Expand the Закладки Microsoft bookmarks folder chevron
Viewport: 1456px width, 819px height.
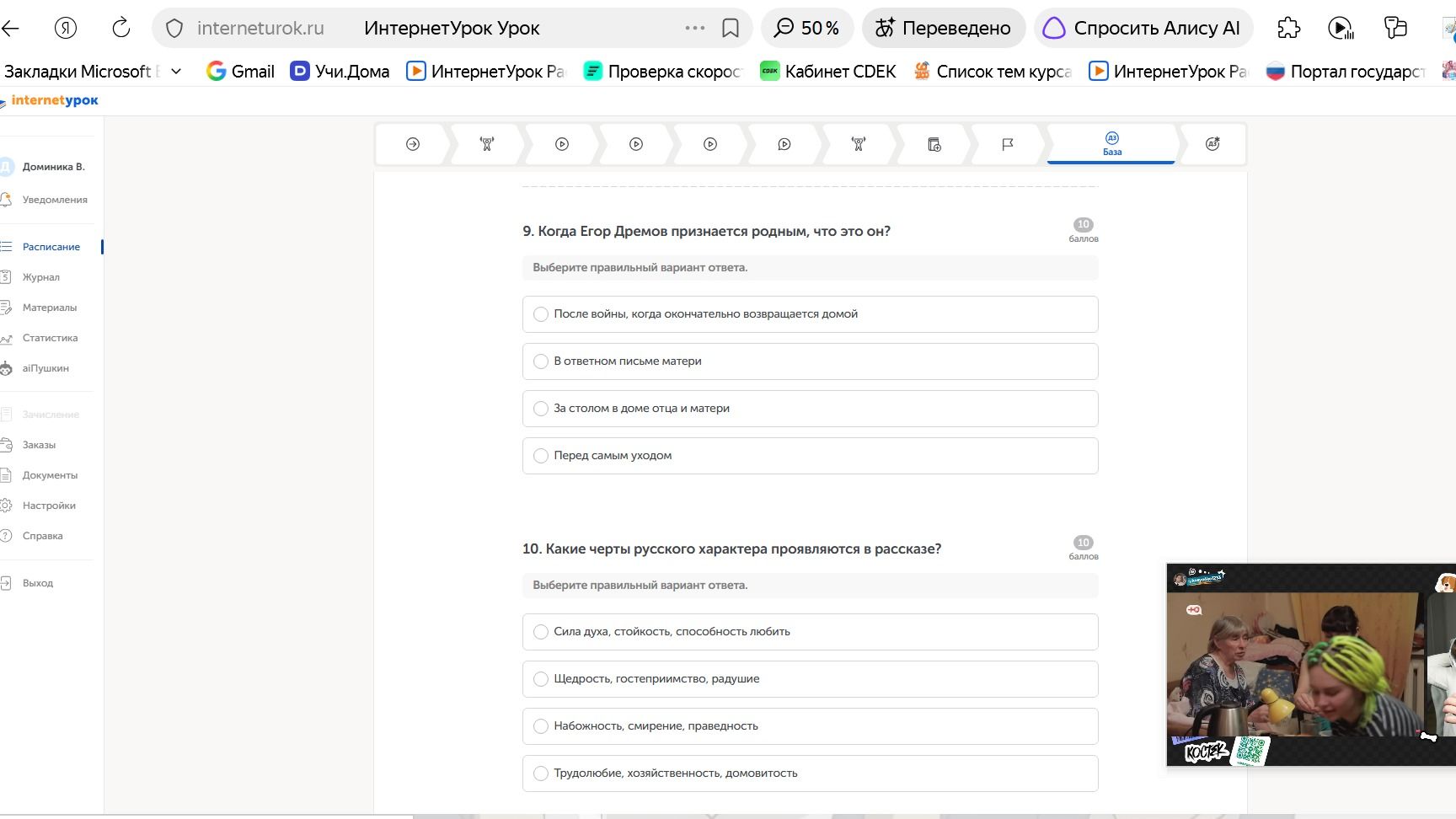click(176, 72)
